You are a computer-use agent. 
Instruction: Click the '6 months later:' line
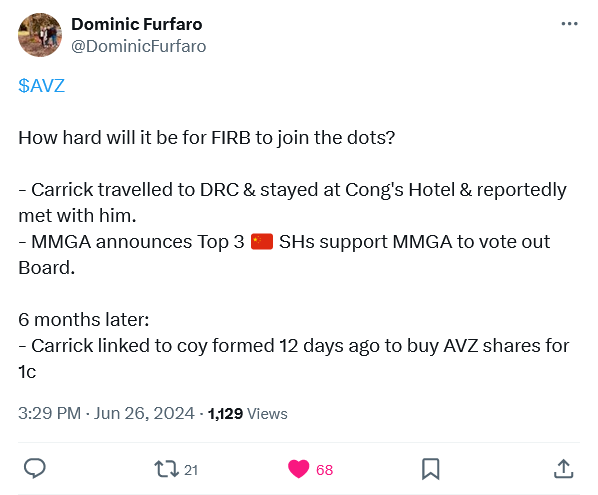tap(84, 320)
